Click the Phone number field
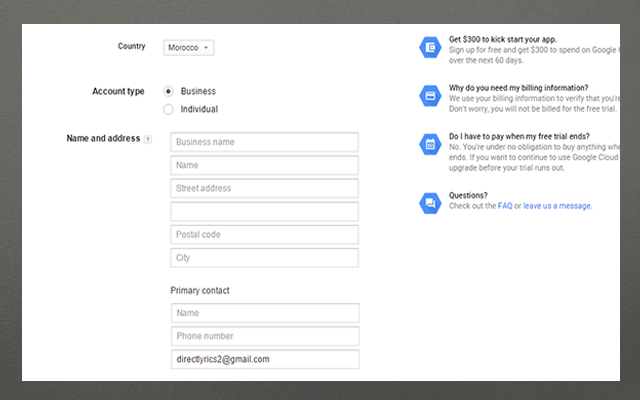 (264, 336)
